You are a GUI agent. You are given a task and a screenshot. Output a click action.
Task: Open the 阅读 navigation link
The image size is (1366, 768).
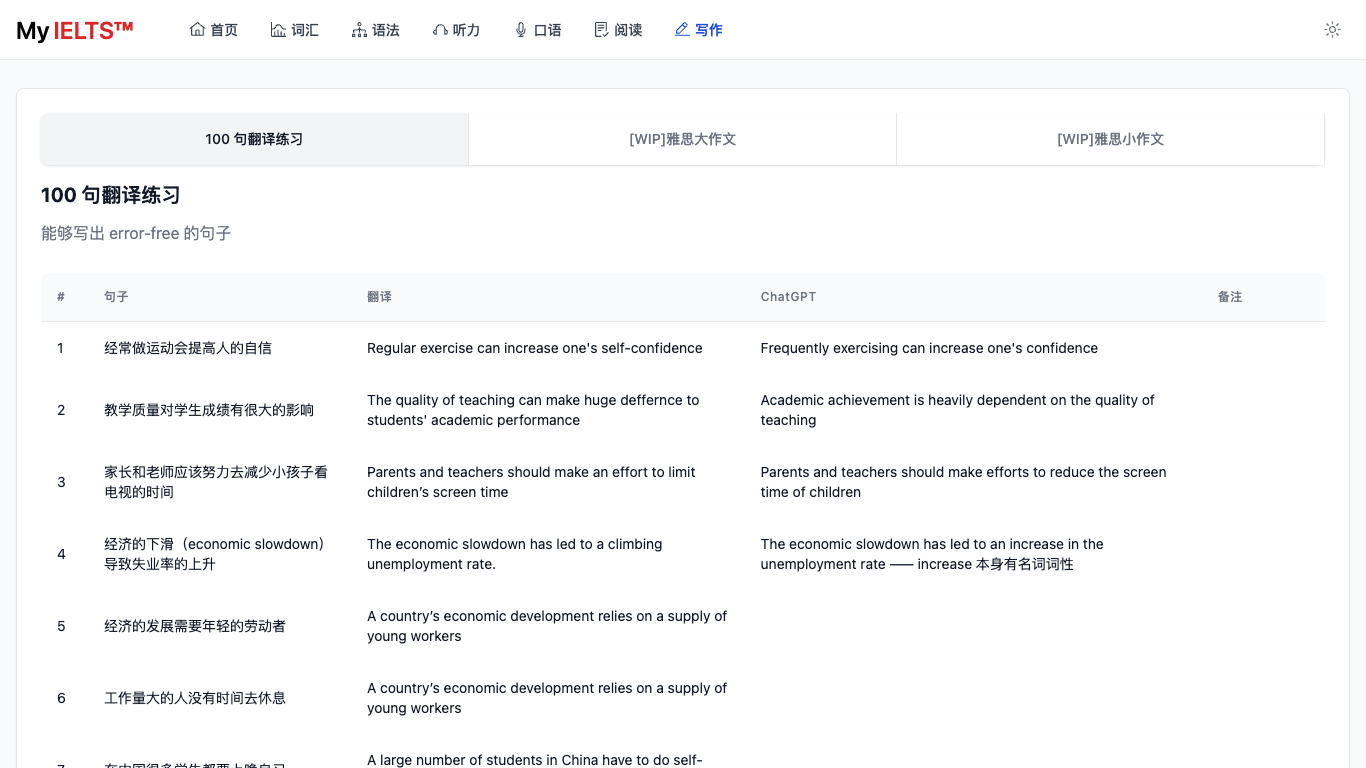[x=618, y=30]
